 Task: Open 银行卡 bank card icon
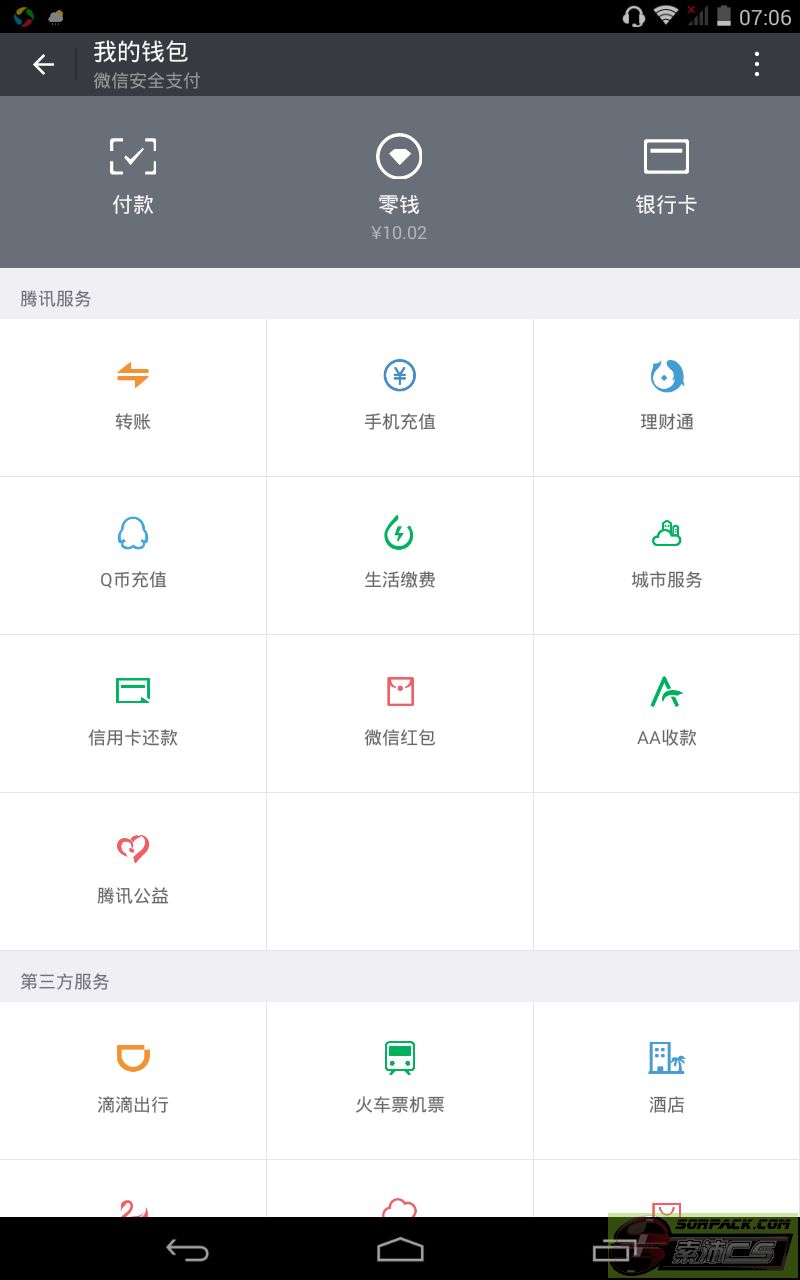pyautogui.click(x=666, y=157)
